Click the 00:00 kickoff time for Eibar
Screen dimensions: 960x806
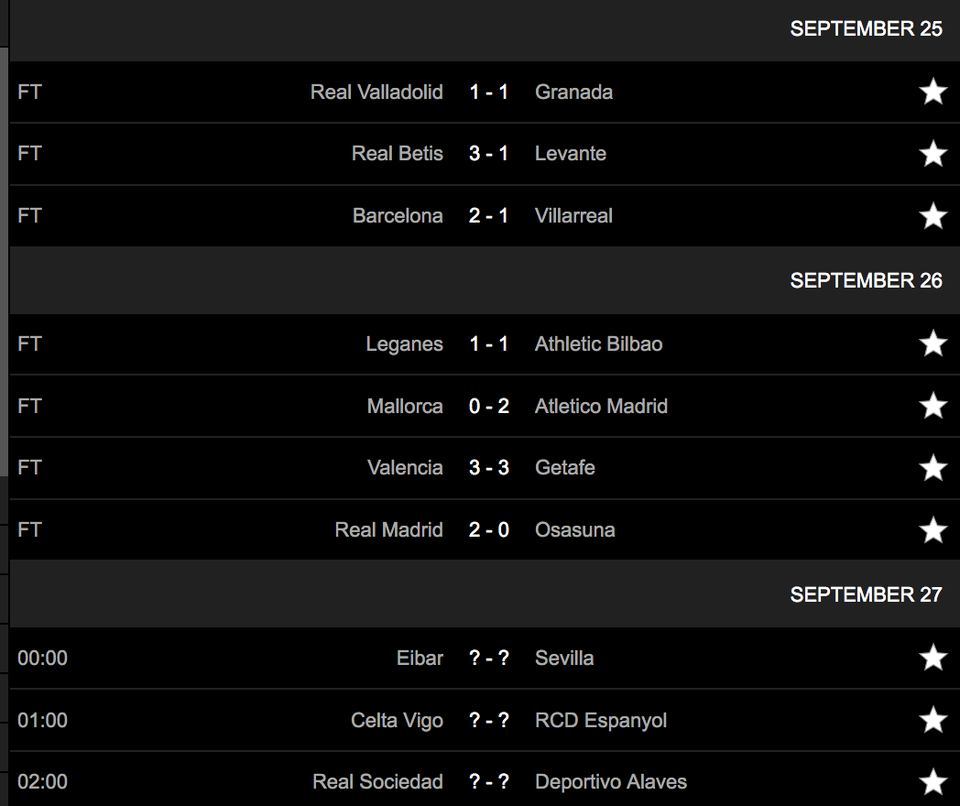(43, 658)
